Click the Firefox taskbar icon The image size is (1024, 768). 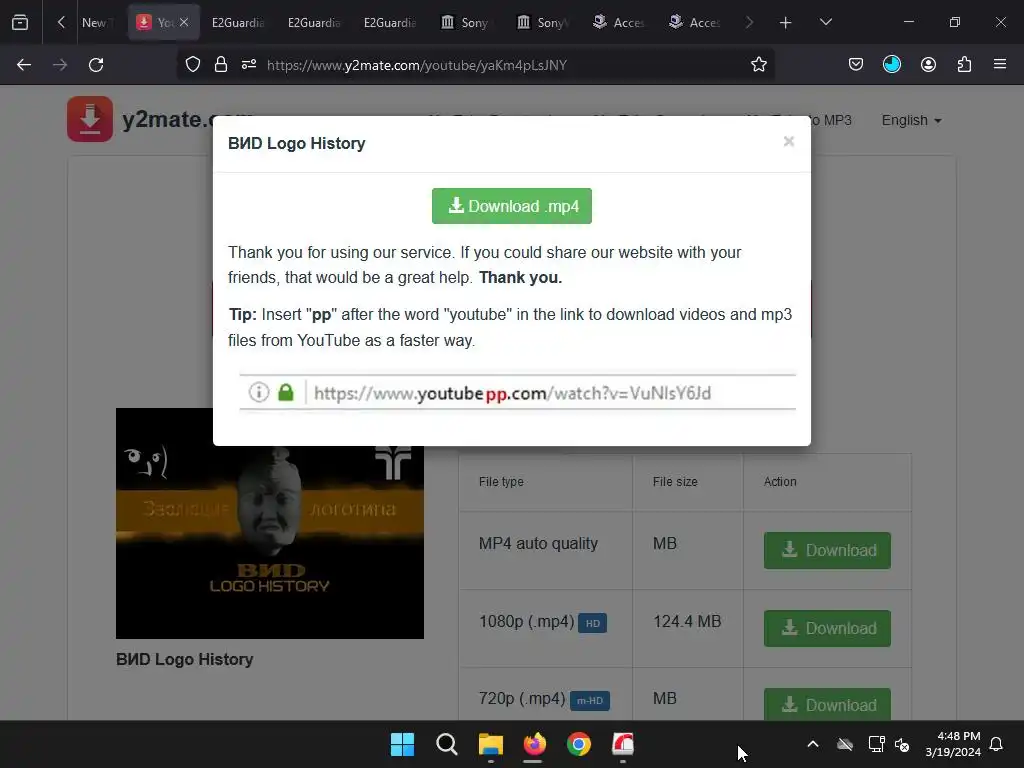pos(534,744)
